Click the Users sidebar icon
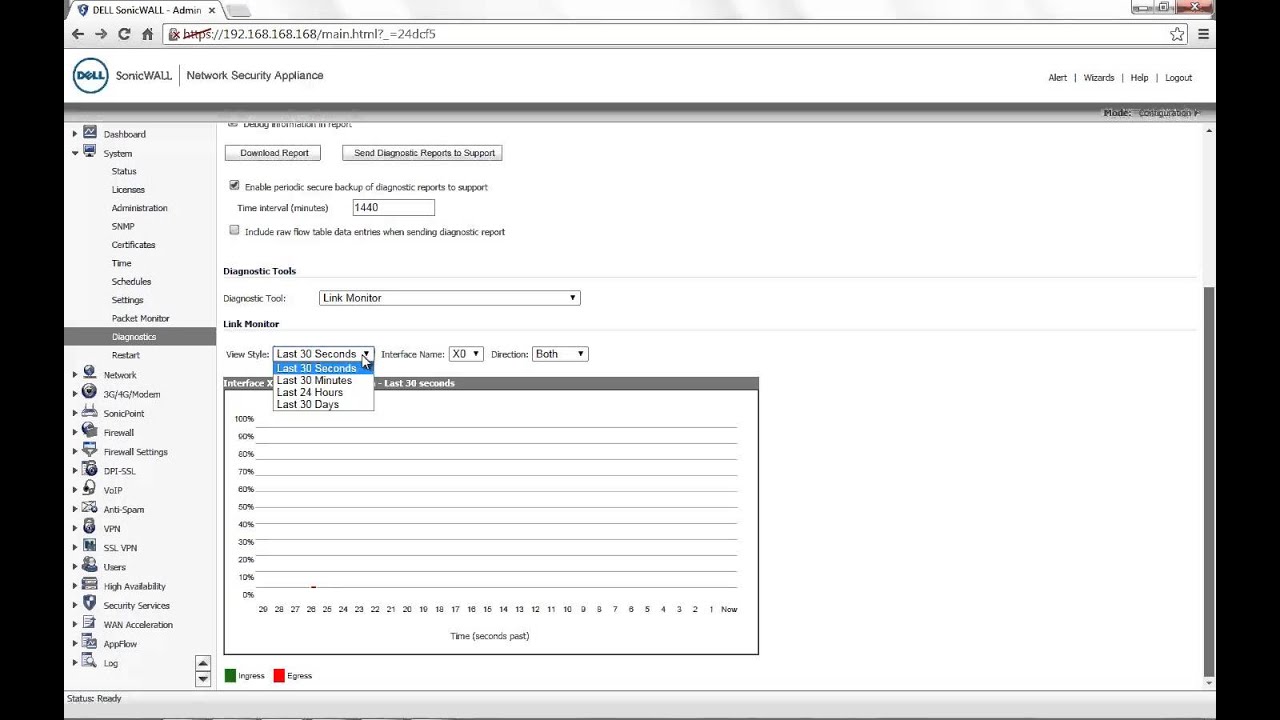 (x=90, y=566)
